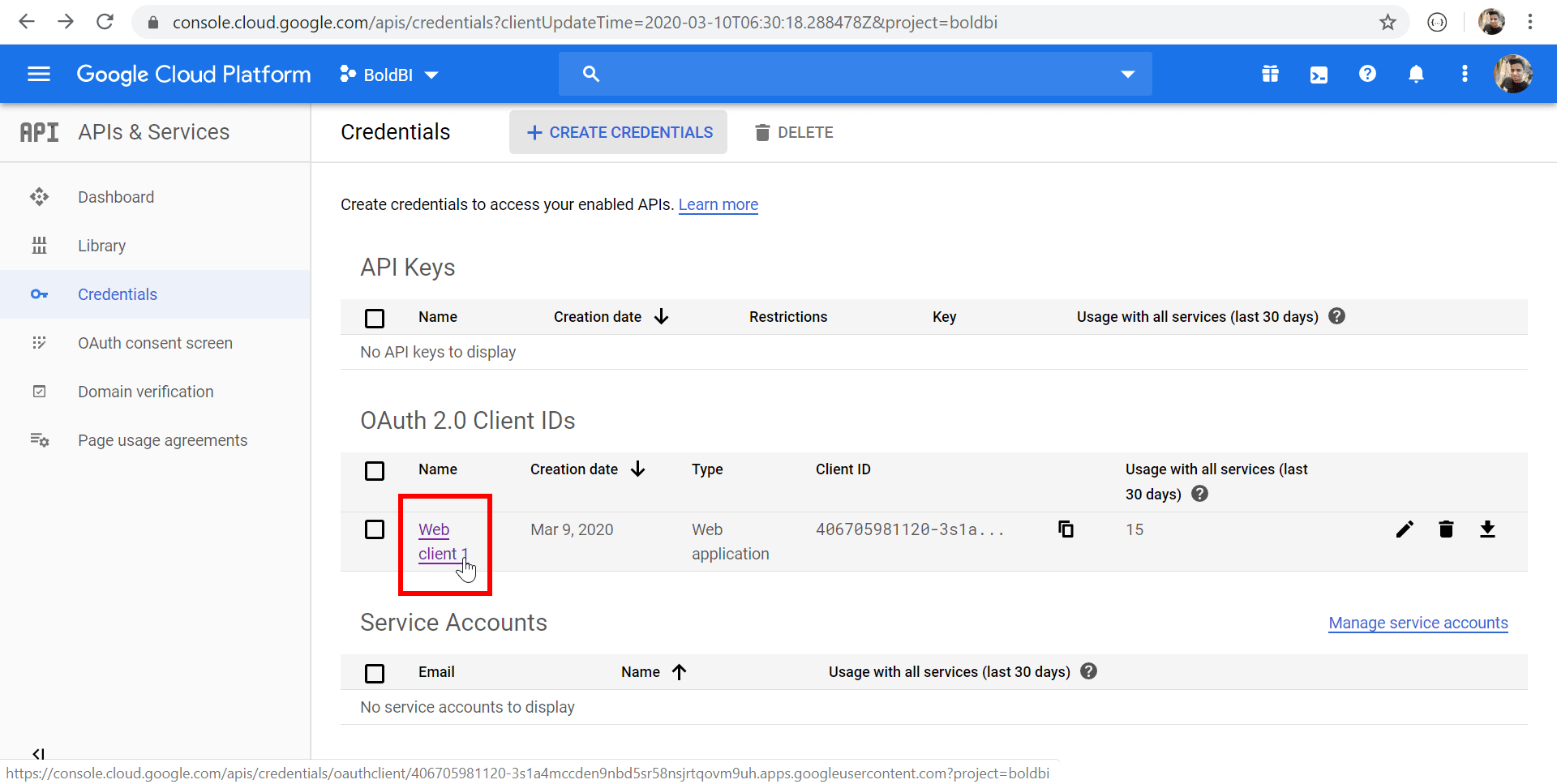Open the Marketplace grid icon
This screenshot has width=1557, height=784.
tap(1270, 74)
